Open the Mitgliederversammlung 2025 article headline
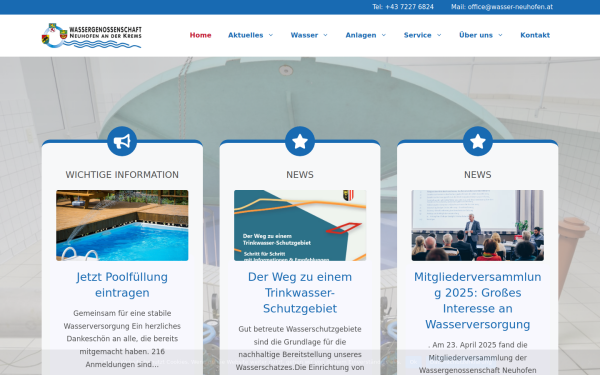The width and height of the screenshot is (600, 375). tap(478, 300)
